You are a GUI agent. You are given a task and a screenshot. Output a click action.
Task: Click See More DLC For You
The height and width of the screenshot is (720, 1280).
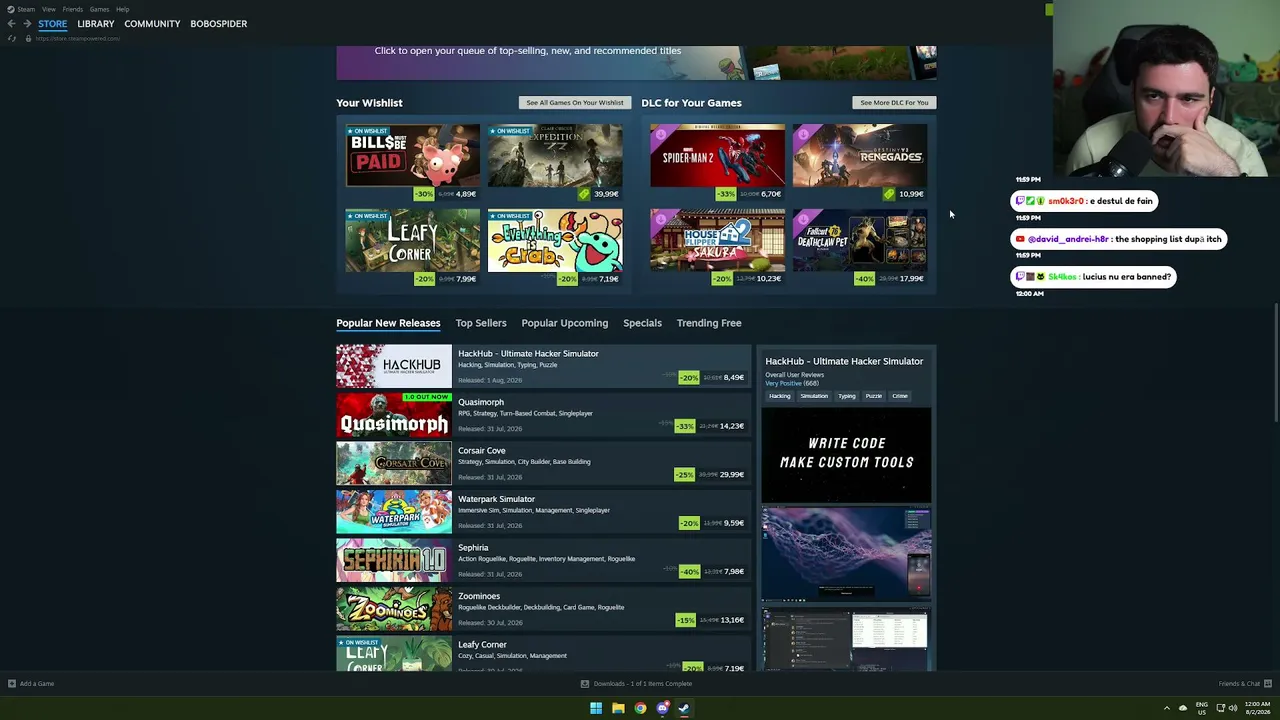(x=894, y=102)
